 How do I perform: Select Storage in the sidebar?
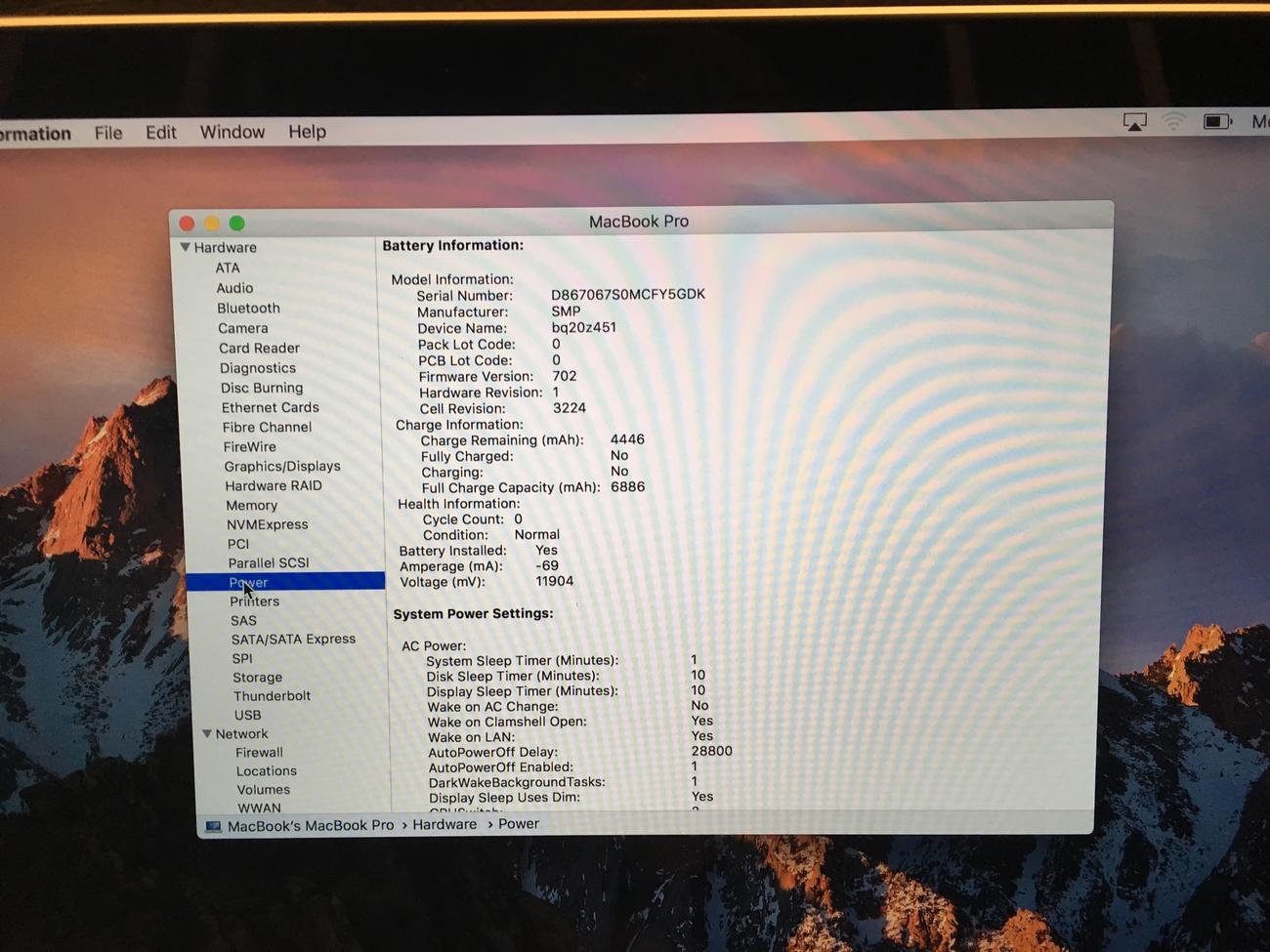(258, 678)
